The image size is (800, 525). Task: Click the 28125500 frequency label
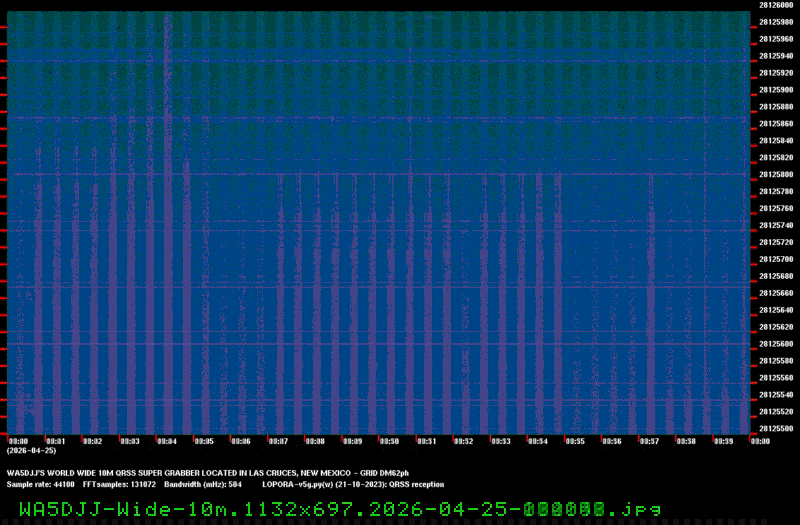[x=776, y=429]
